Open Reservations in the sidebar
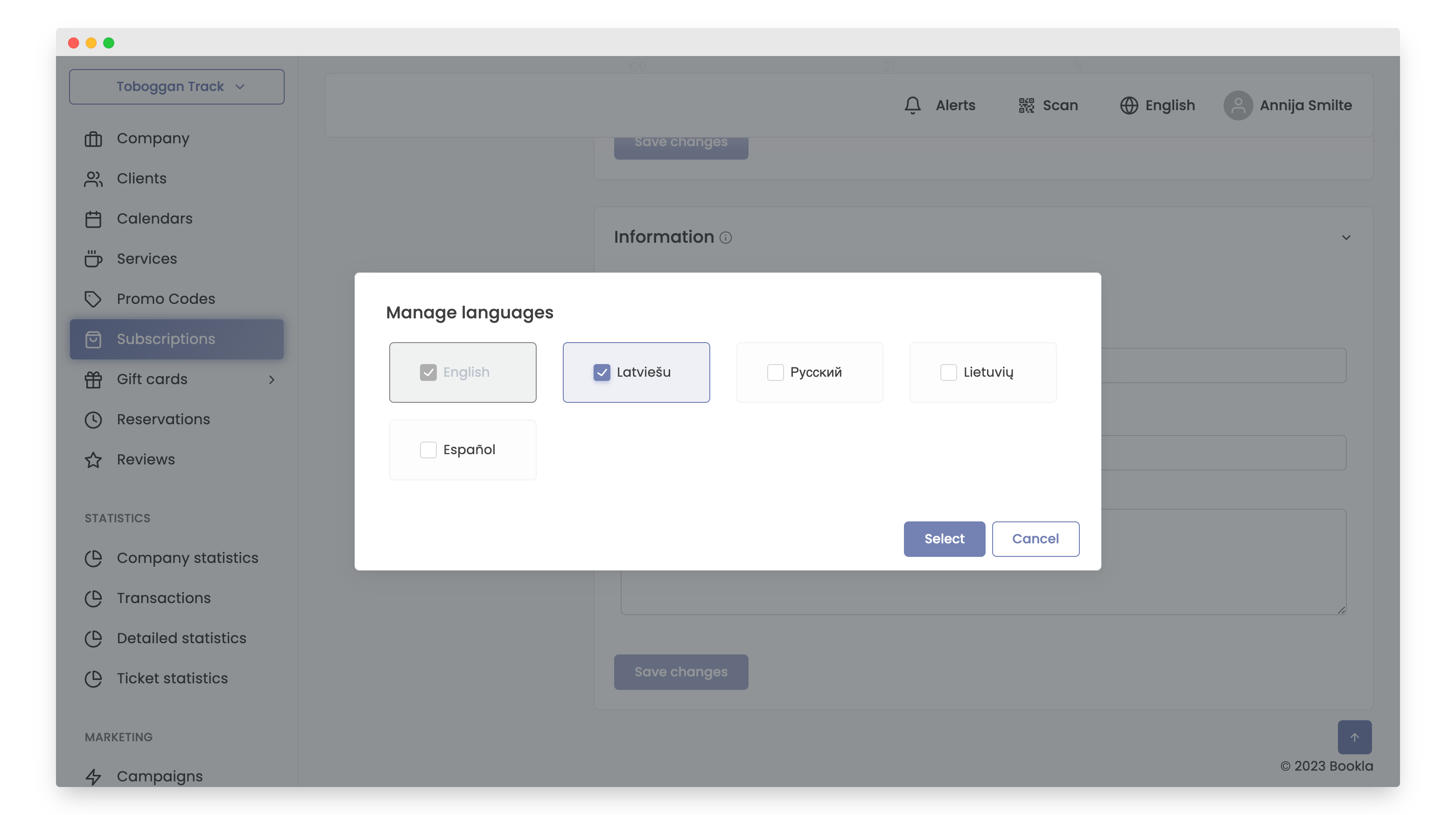The width and height of the screenshot is (1456, 815). (163, 419)
